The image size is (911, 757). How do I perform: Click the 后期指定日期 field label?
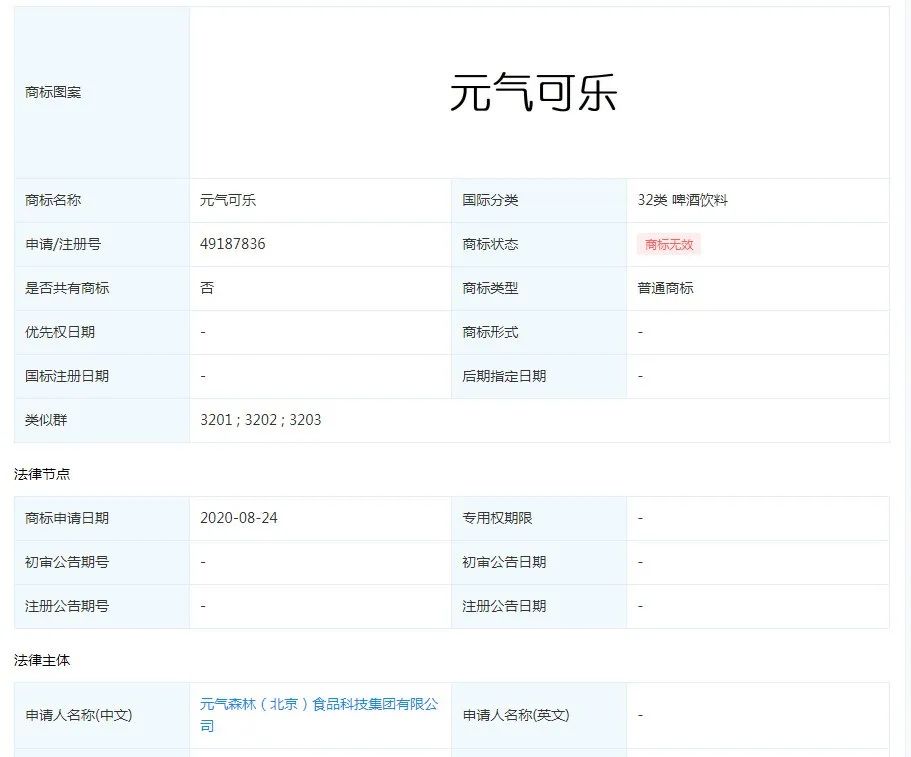pyautogui.click(x=504, y=376)
